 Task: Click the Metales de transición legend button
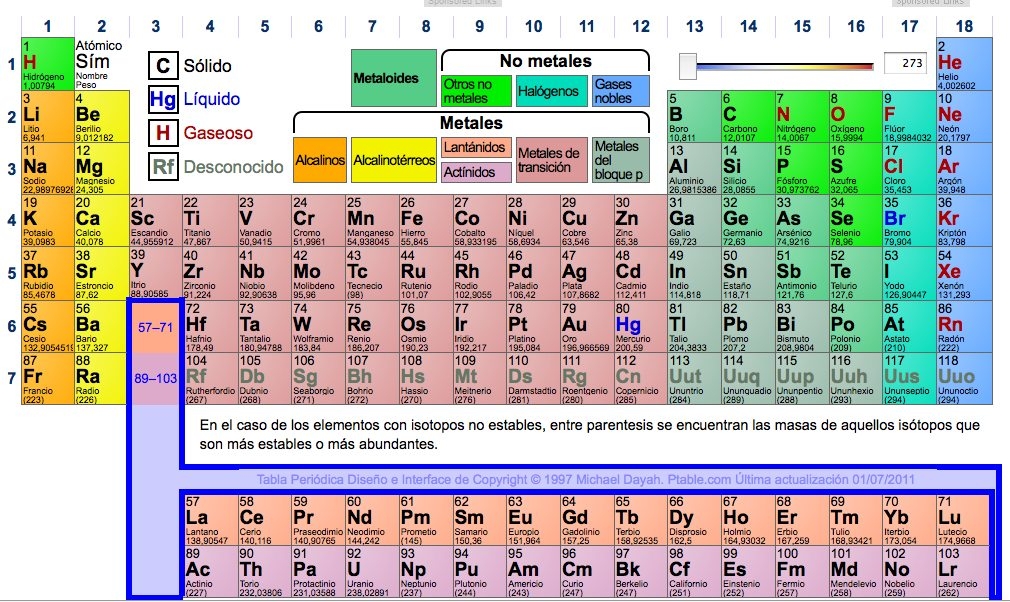click(x=549, y=160)
